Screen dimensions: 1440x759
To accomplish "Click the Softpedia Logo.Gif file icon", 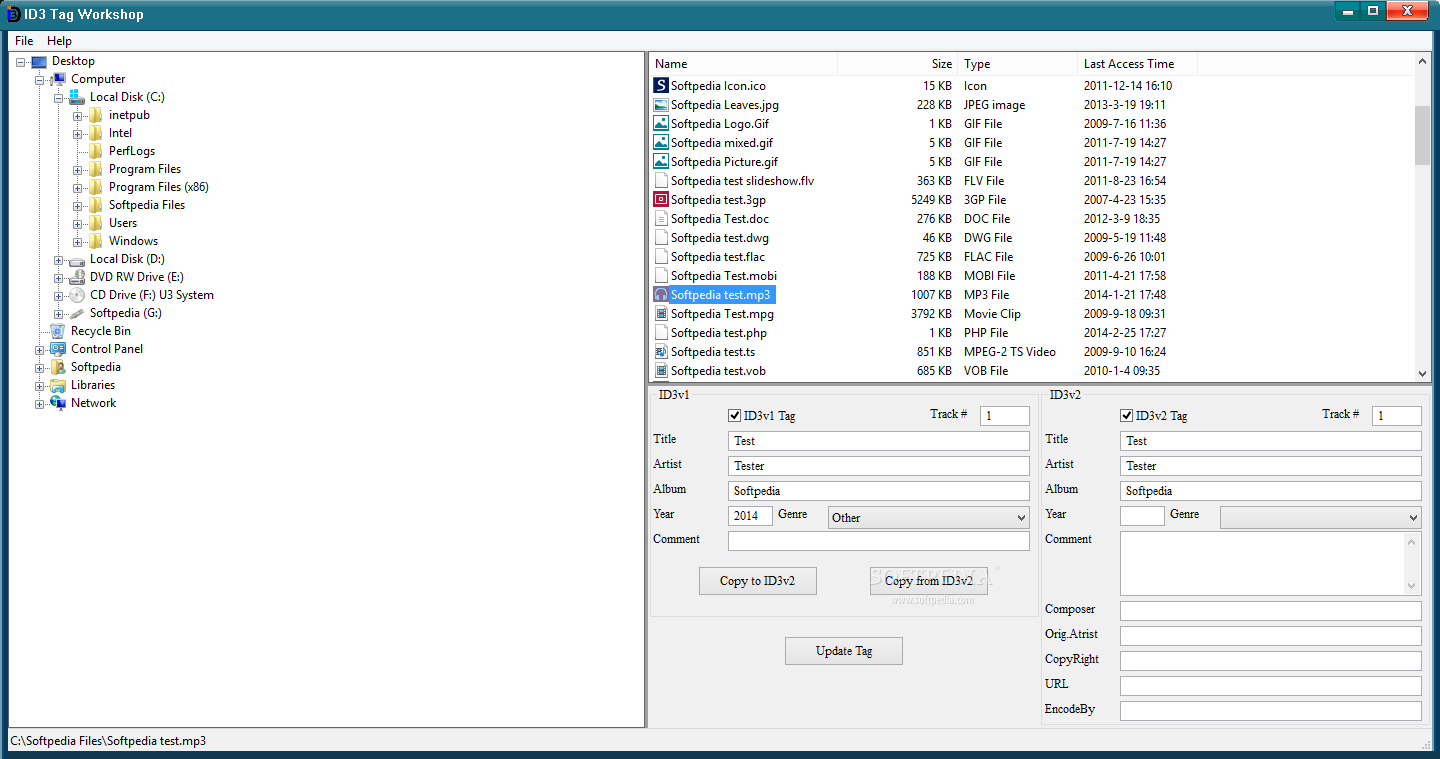I will tap(660, 124).
